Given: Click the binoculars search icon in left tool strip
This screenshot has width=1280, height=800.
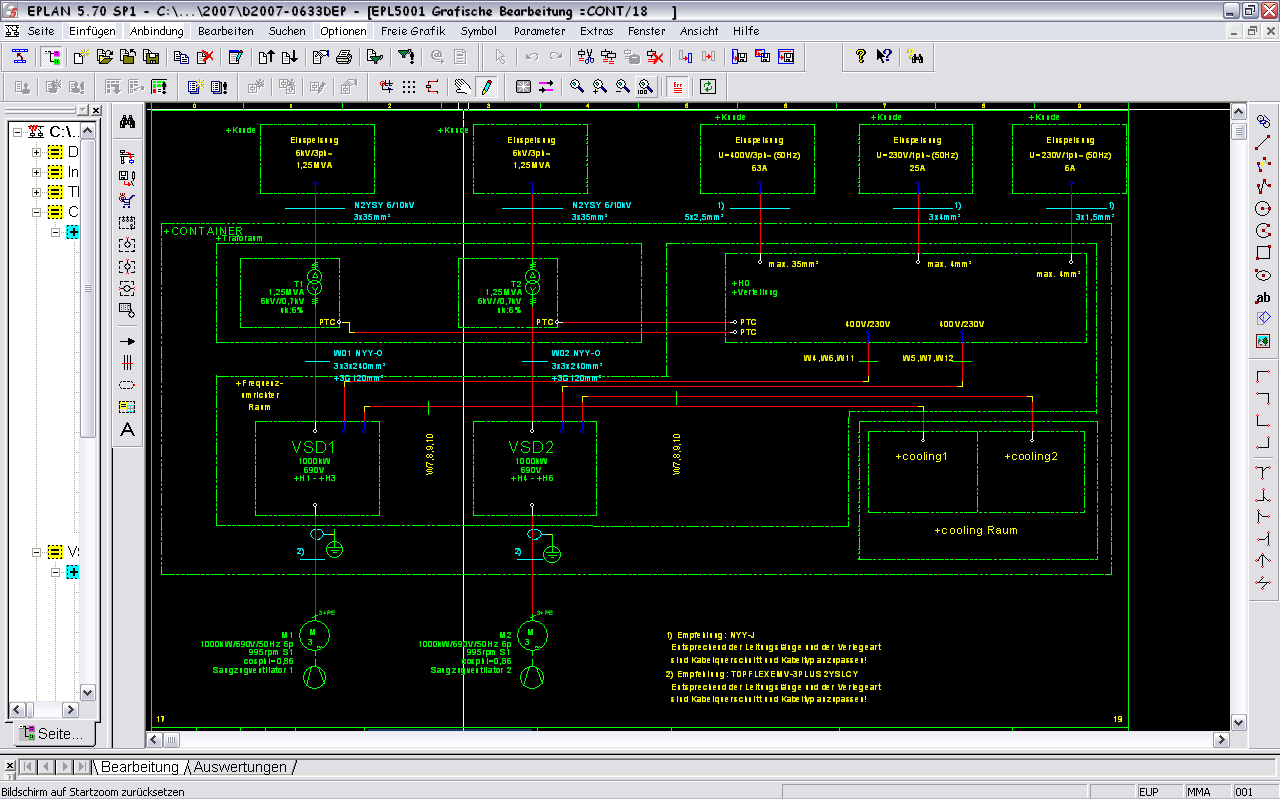Looking at the screenshot, I should click(x=127, y=122).
